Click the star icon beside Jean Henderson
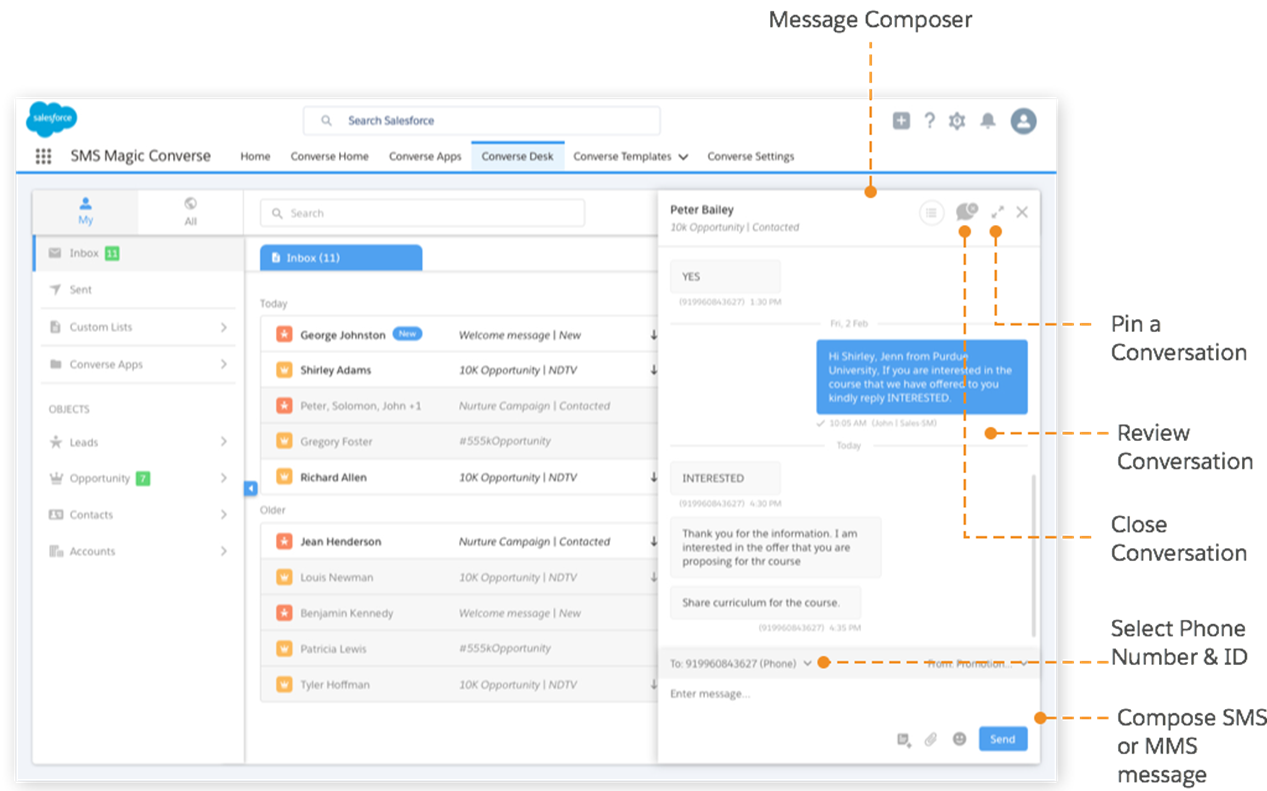The height and width of the screenshot is (791, 1267). point(283,541)
